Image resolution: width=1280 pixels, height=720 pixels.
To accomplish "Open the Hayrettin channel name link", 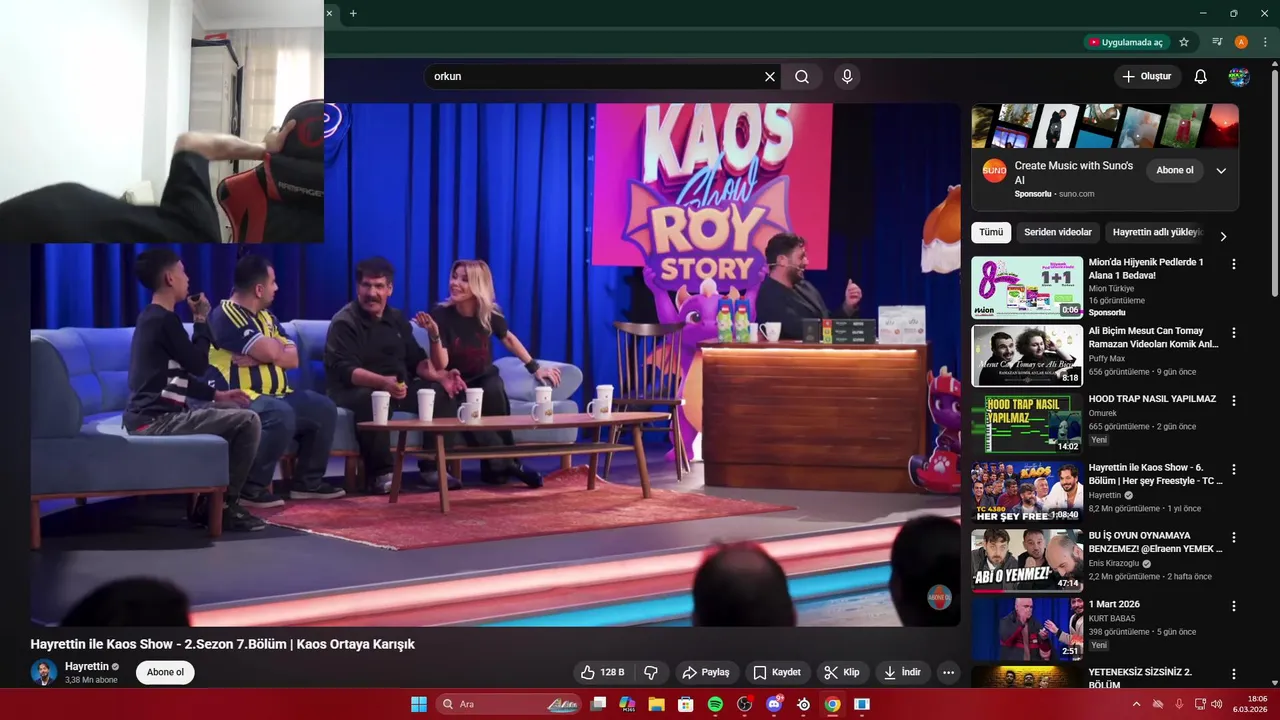I will (86, 666).
